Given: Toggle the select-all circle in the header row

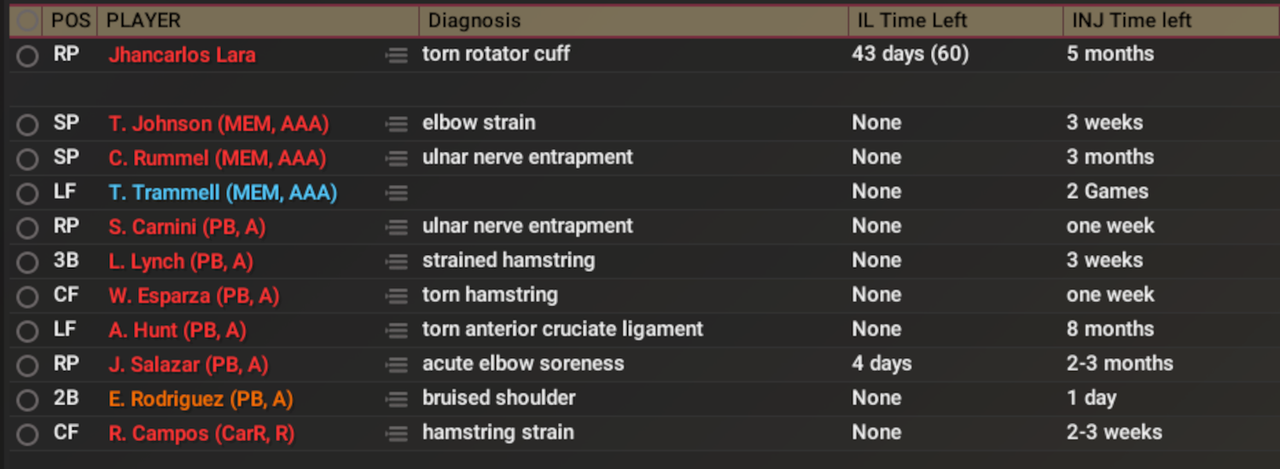Looking at the screenshot, I should tap(27, 21).
